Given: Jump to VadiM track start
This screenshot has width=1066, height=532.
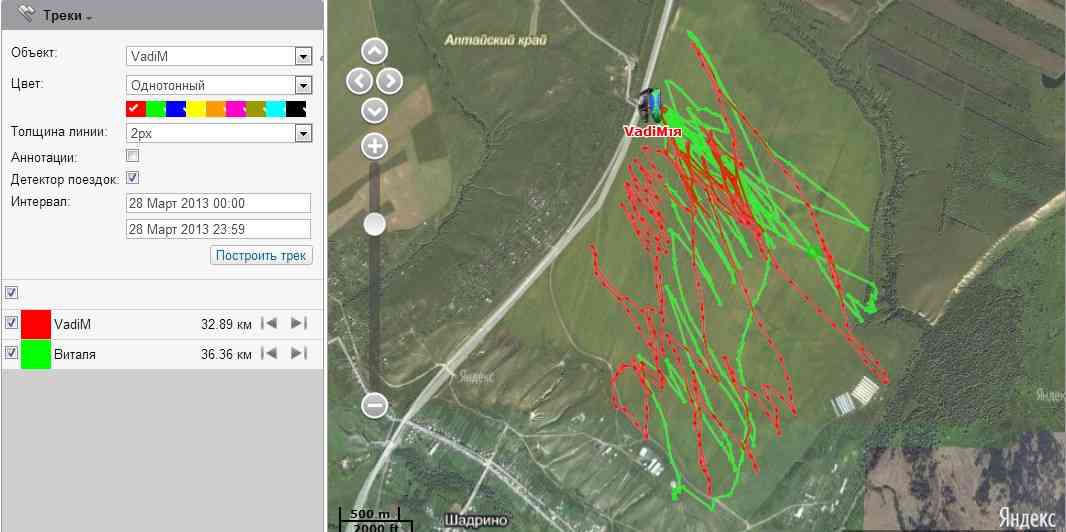Looking at the screenshot, I should 268,323.
